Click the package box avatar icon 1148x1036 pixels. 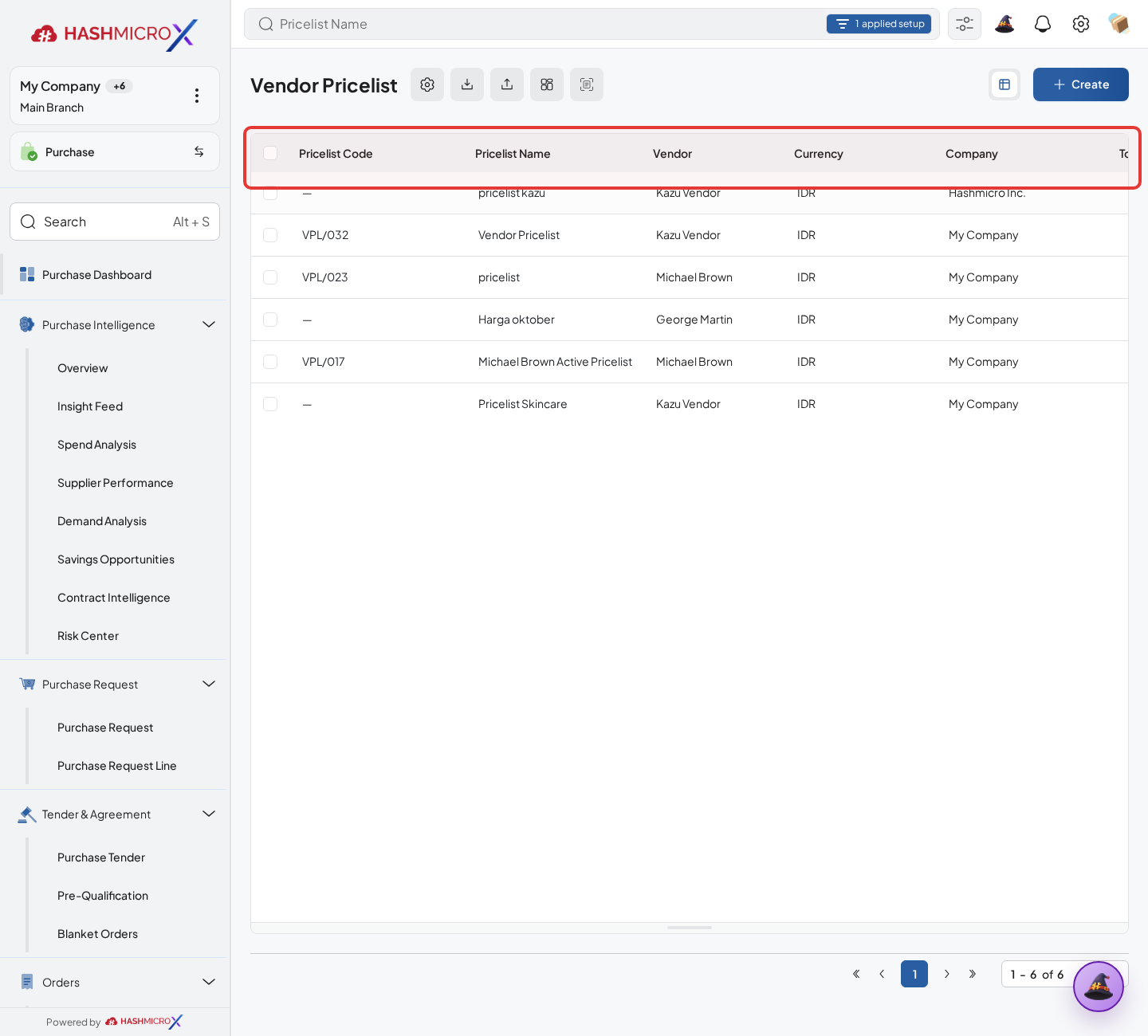1119,24
